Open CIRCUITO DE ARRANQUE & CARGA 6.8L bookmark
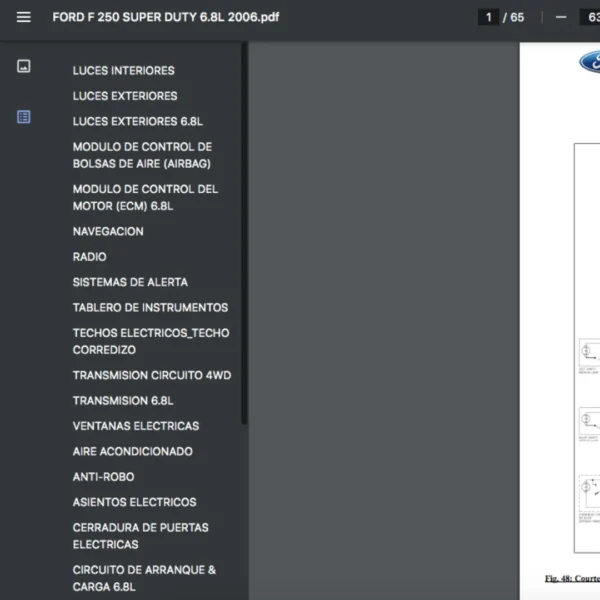600x600 pixels. [144, 578]
